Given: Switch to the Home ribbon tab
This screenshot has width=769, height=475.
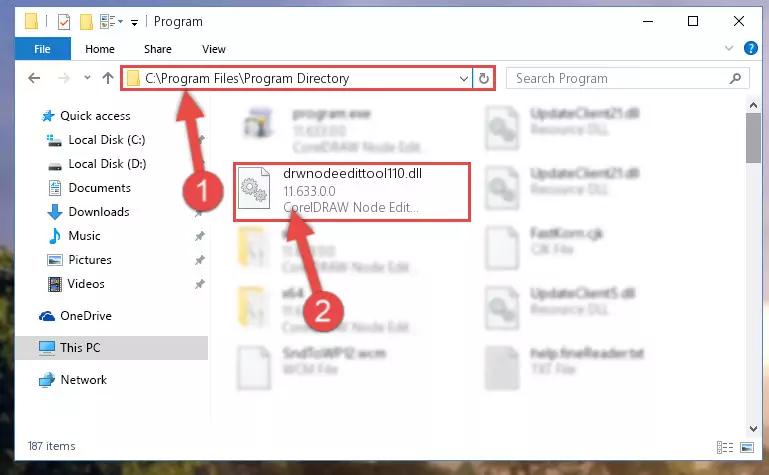Looking at the screenshot, I should (x=100, y=49).
